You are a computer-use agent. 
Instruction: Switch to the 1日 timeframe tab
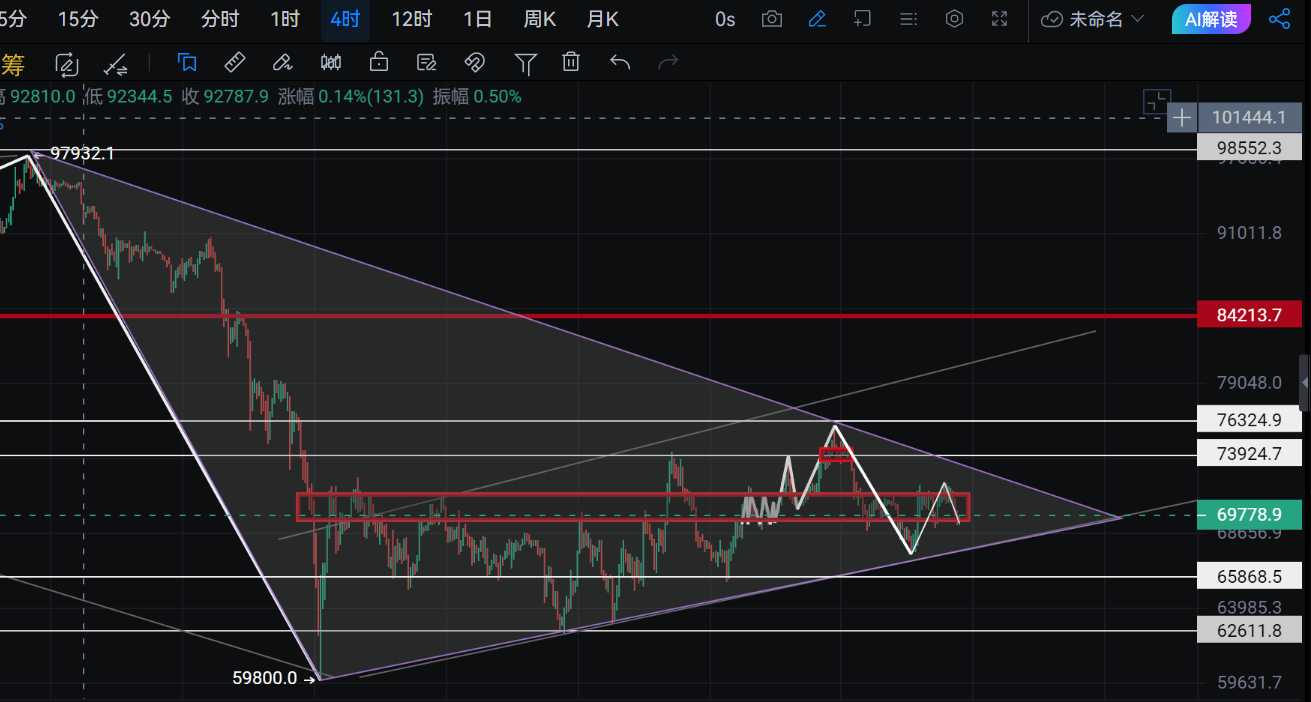click(477, 19)
